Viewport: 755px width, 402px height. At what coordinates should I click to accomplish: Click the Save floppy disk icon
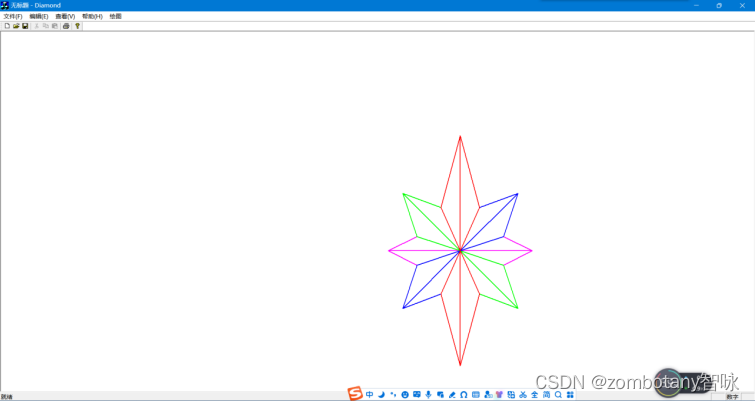[25, 26]
